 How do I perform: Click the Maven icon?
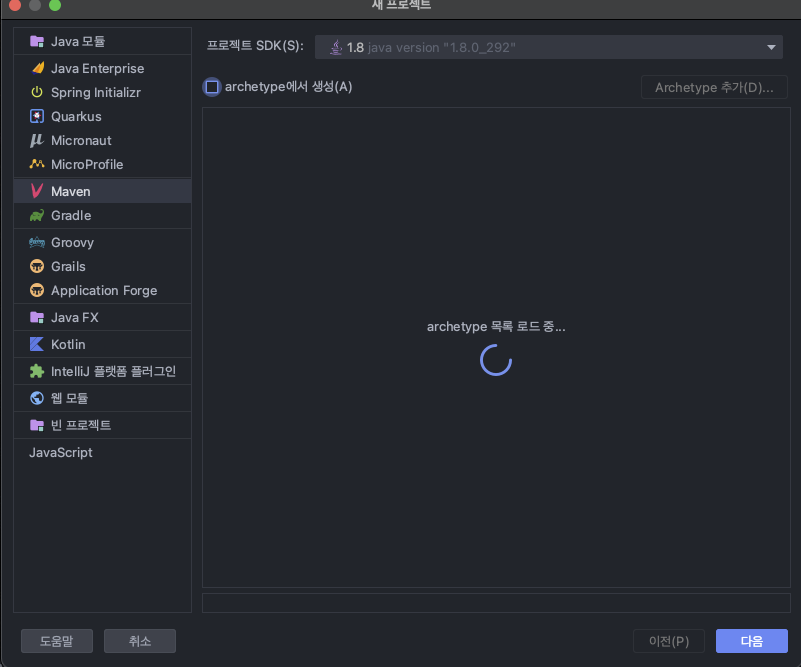tap(37, 191)
